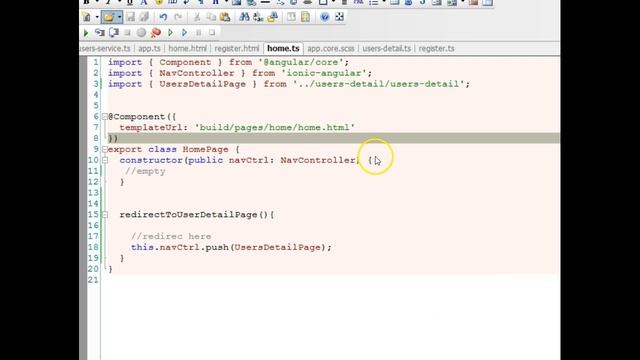Switch to the app.ts tab
640x360 pixels.
[x=149, y=49]
